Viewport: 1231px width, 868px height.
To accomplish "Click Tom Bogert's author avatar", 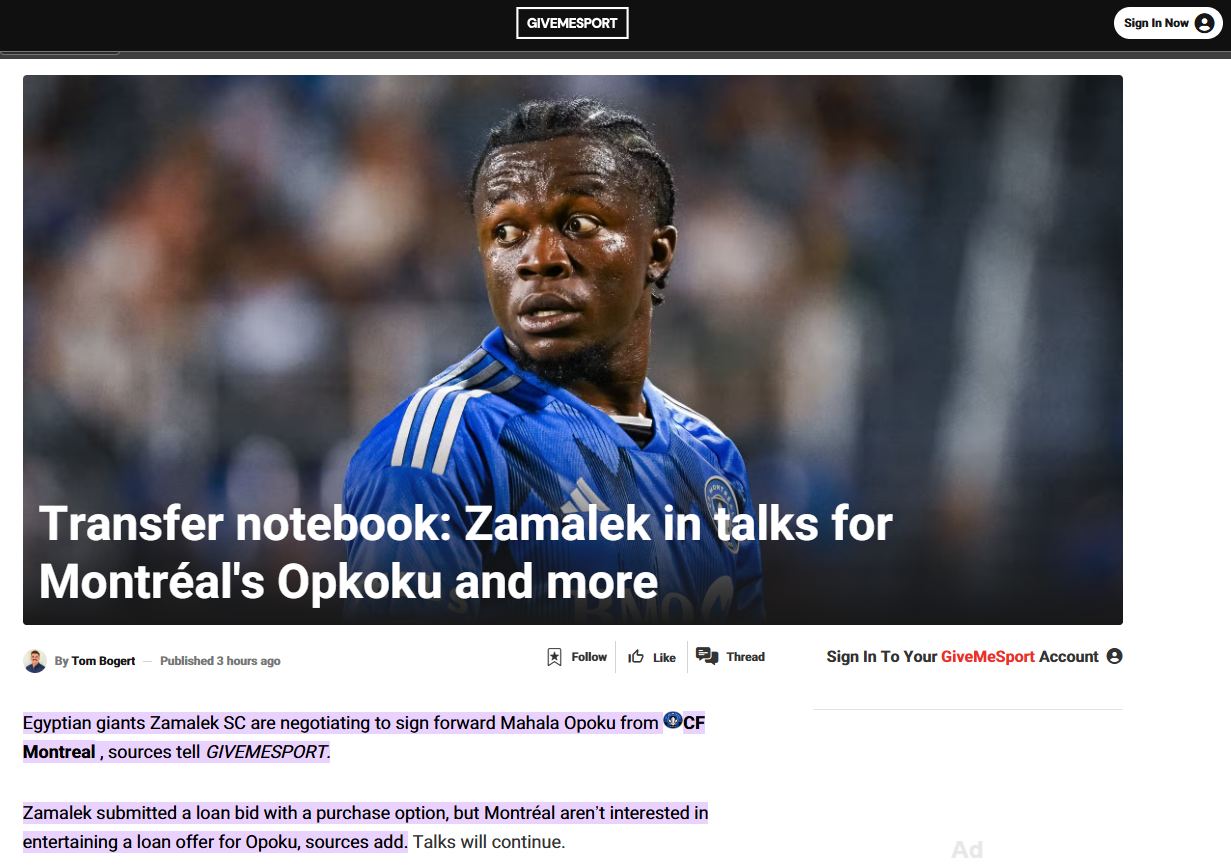I will pos(35,661).
